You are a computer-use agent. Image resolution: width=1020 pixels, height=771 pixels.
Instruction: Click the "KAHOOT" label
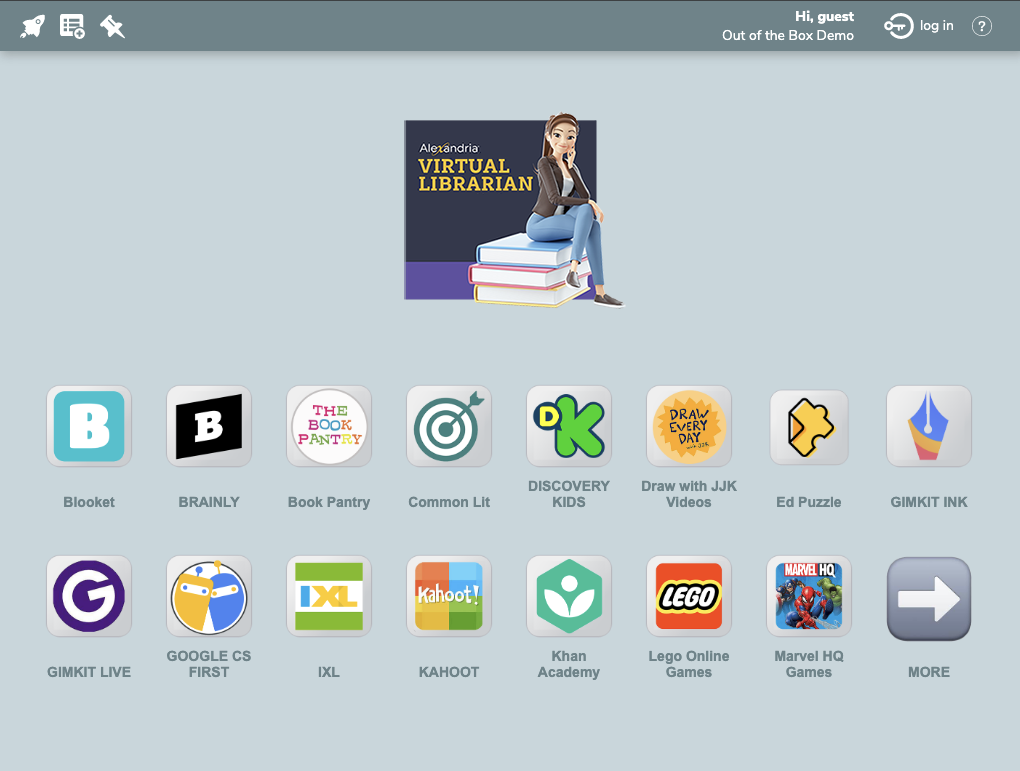pyautogui.click(x=449, y=672)
